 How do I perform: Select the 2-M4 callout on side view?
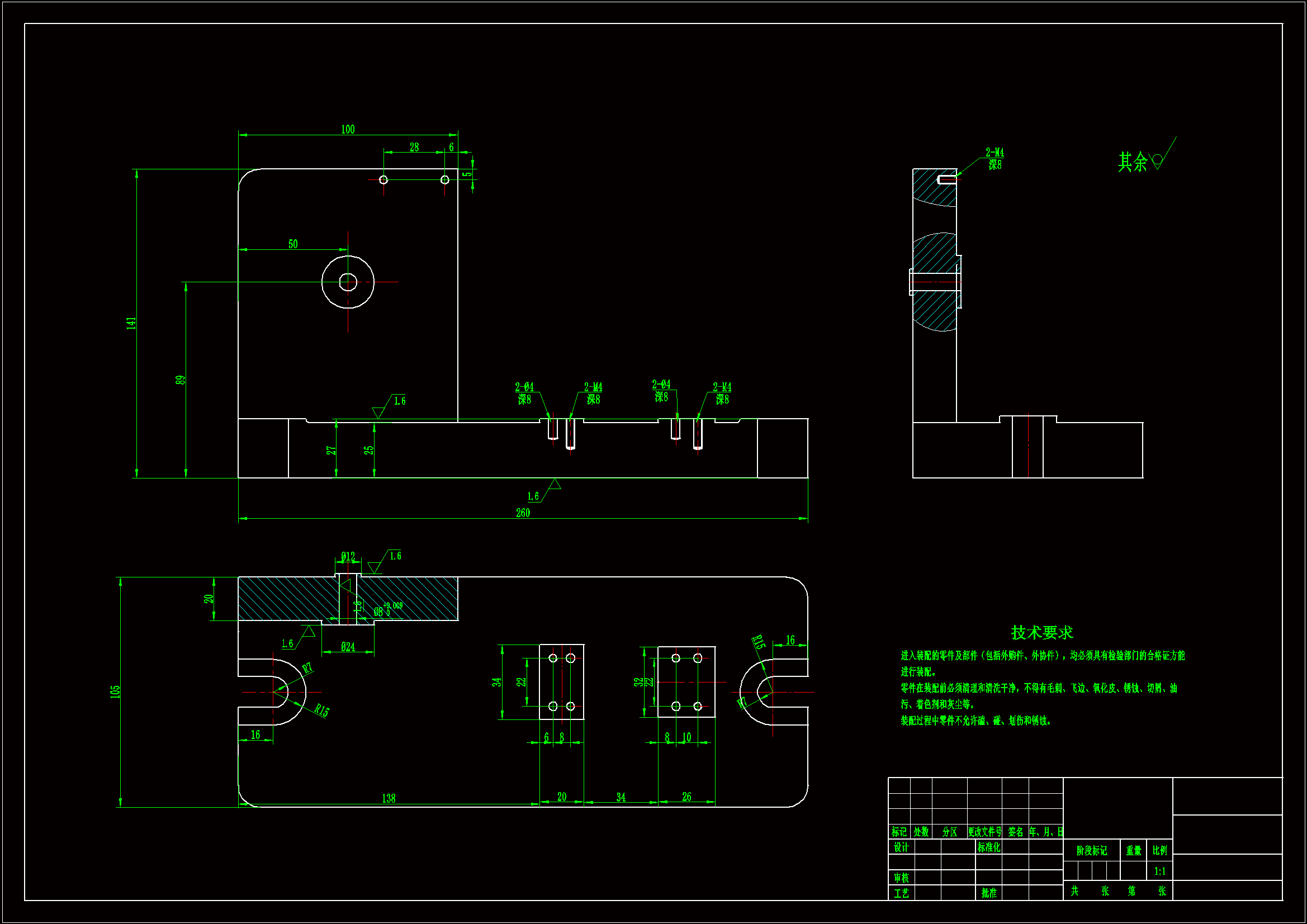click(x=995, y=153)
